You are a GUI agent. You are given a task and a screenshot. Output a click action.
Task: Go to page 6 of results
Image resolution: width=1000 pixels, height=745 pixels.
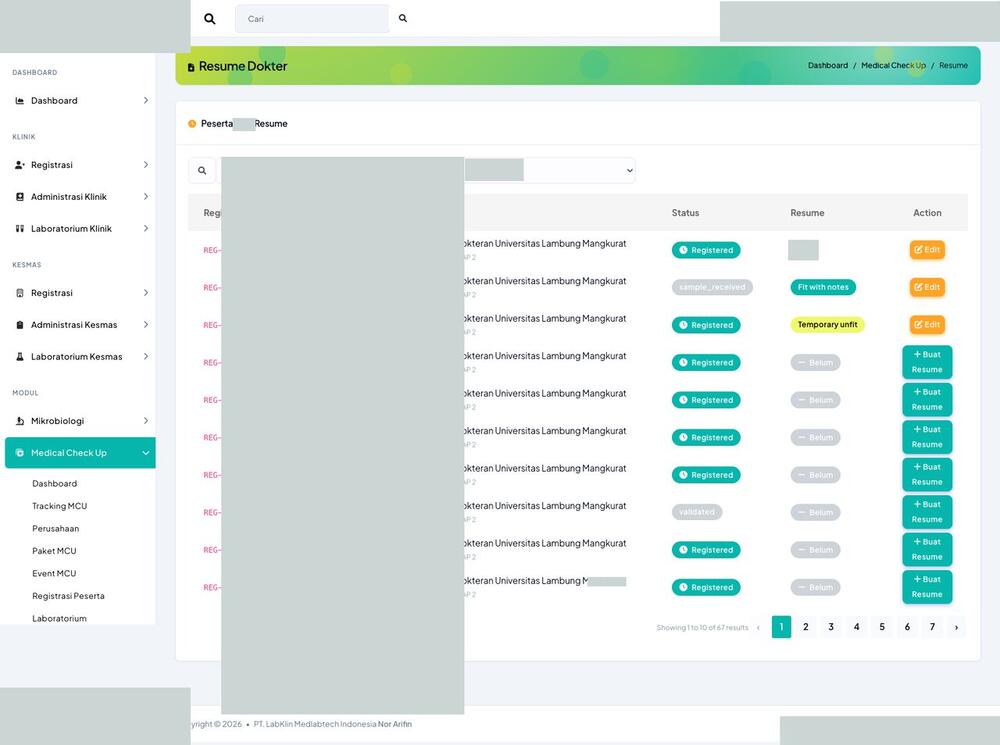pyautogui.click(x=907, y=627)
